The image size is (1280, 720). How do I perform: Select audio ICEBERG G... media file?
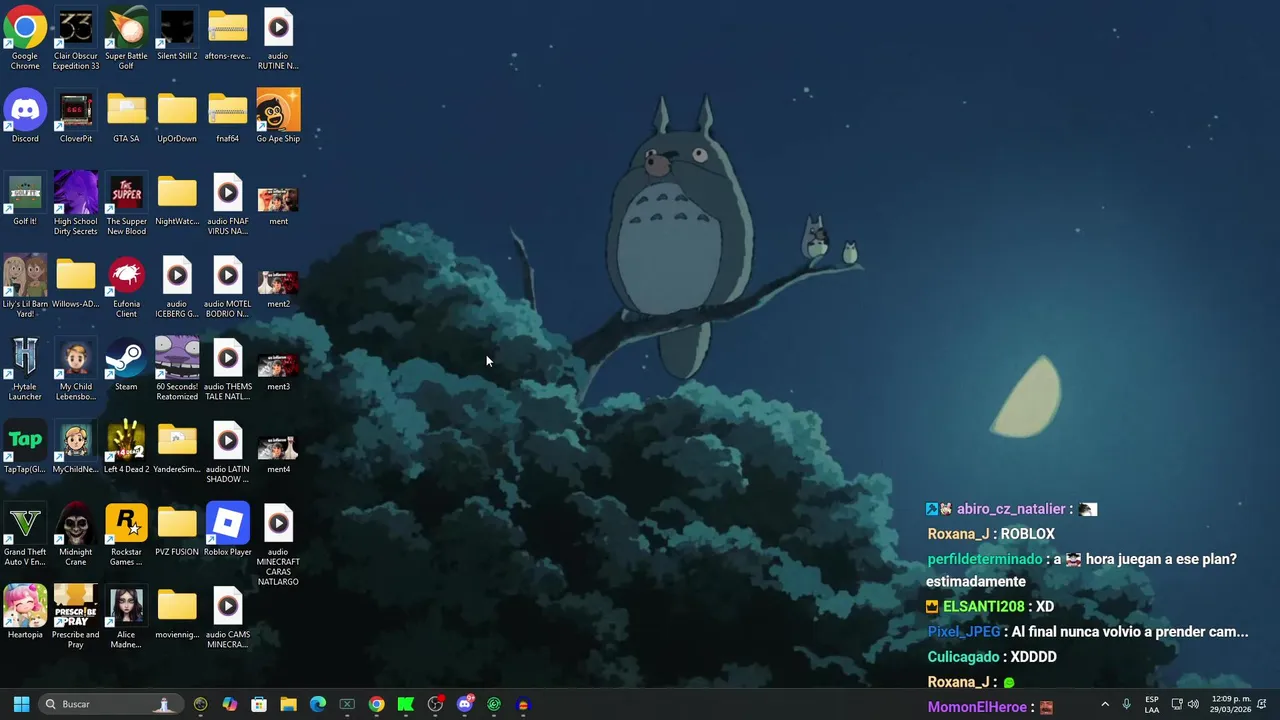[177, 287]
